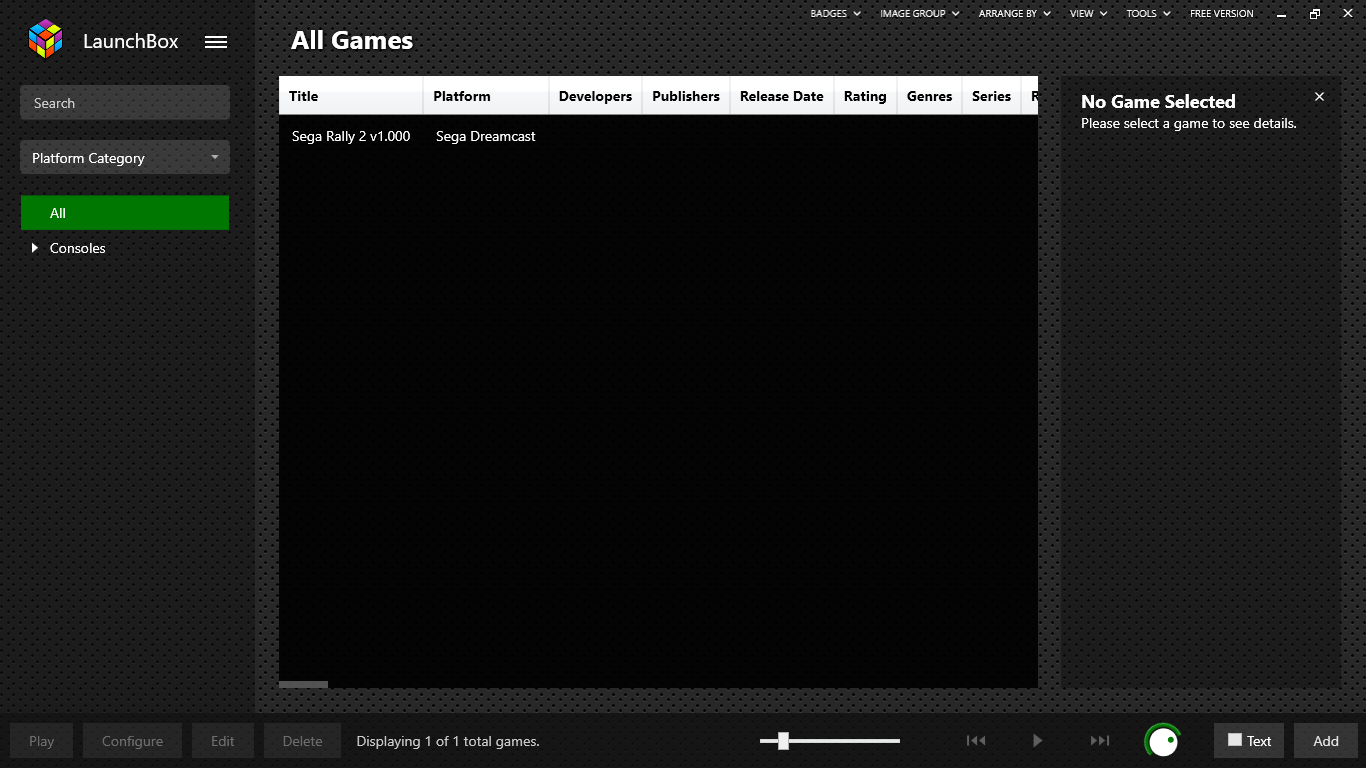The width and height of the screenshot is (1366, 768).
Task: Sort by the Release Date column
Action: (782, 96)
